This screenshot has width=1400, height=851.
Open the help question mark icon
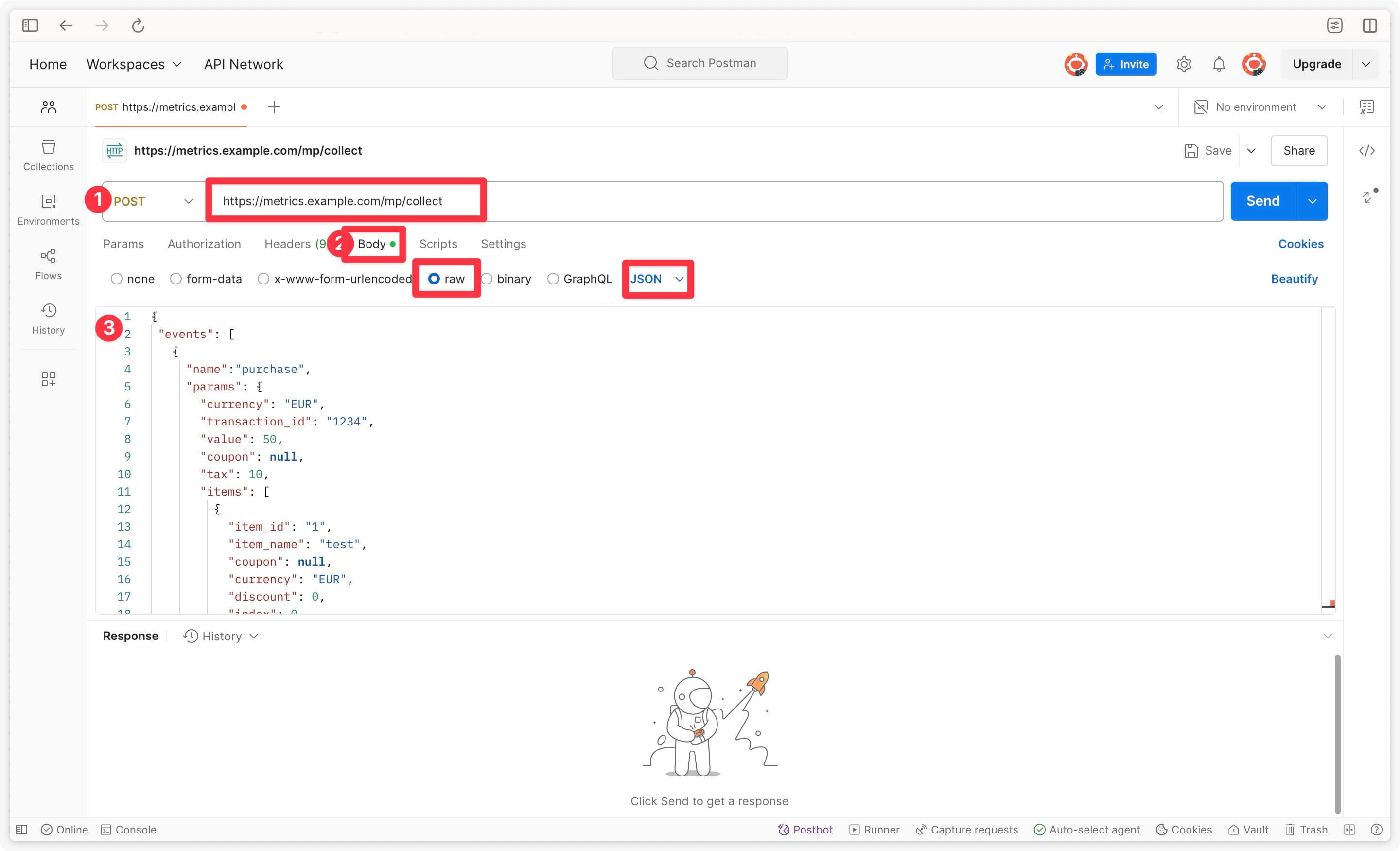tap(1376, 830)
